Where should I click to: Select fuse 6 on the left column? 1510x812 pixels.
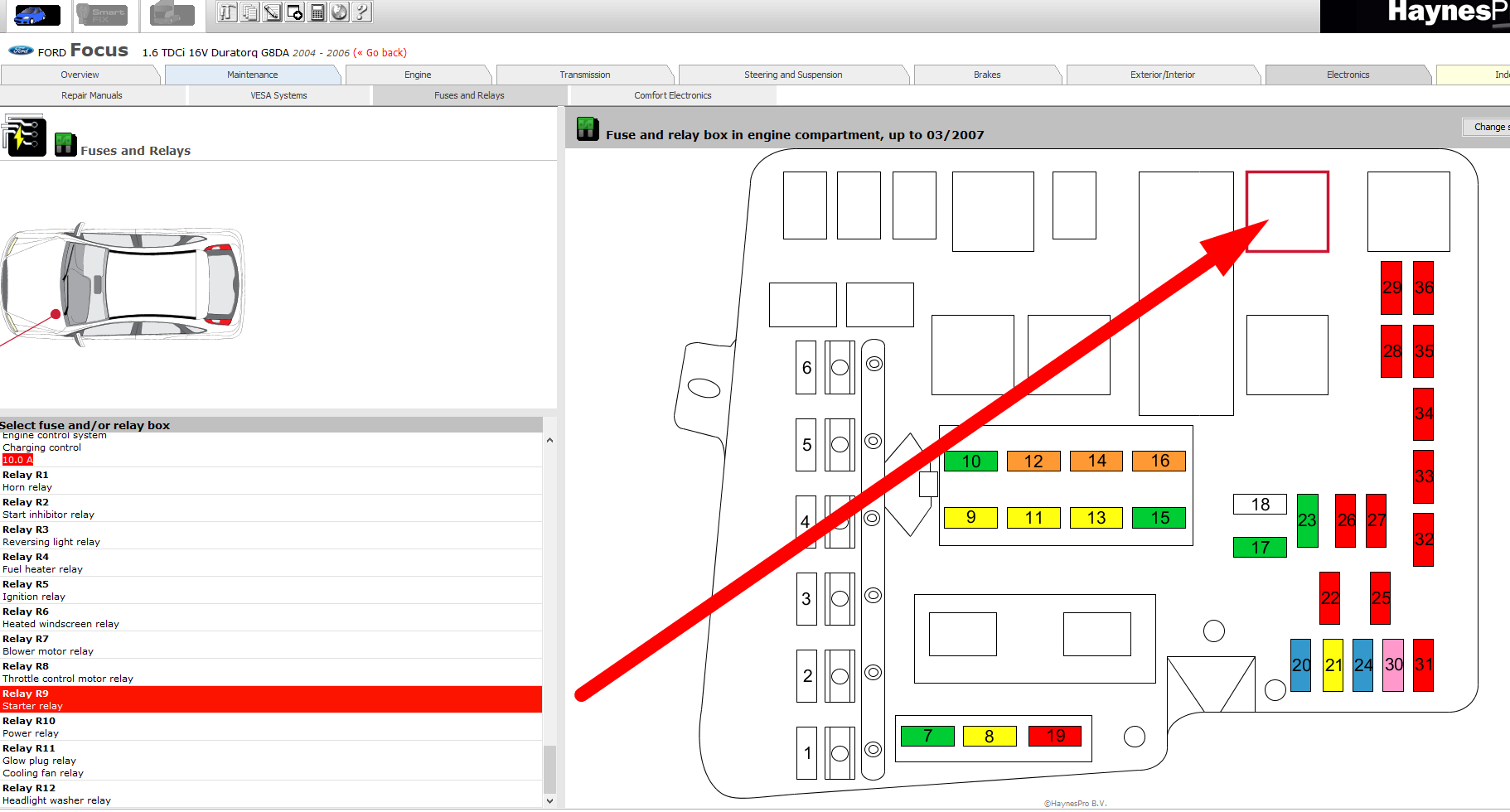[x=806, y=367]
